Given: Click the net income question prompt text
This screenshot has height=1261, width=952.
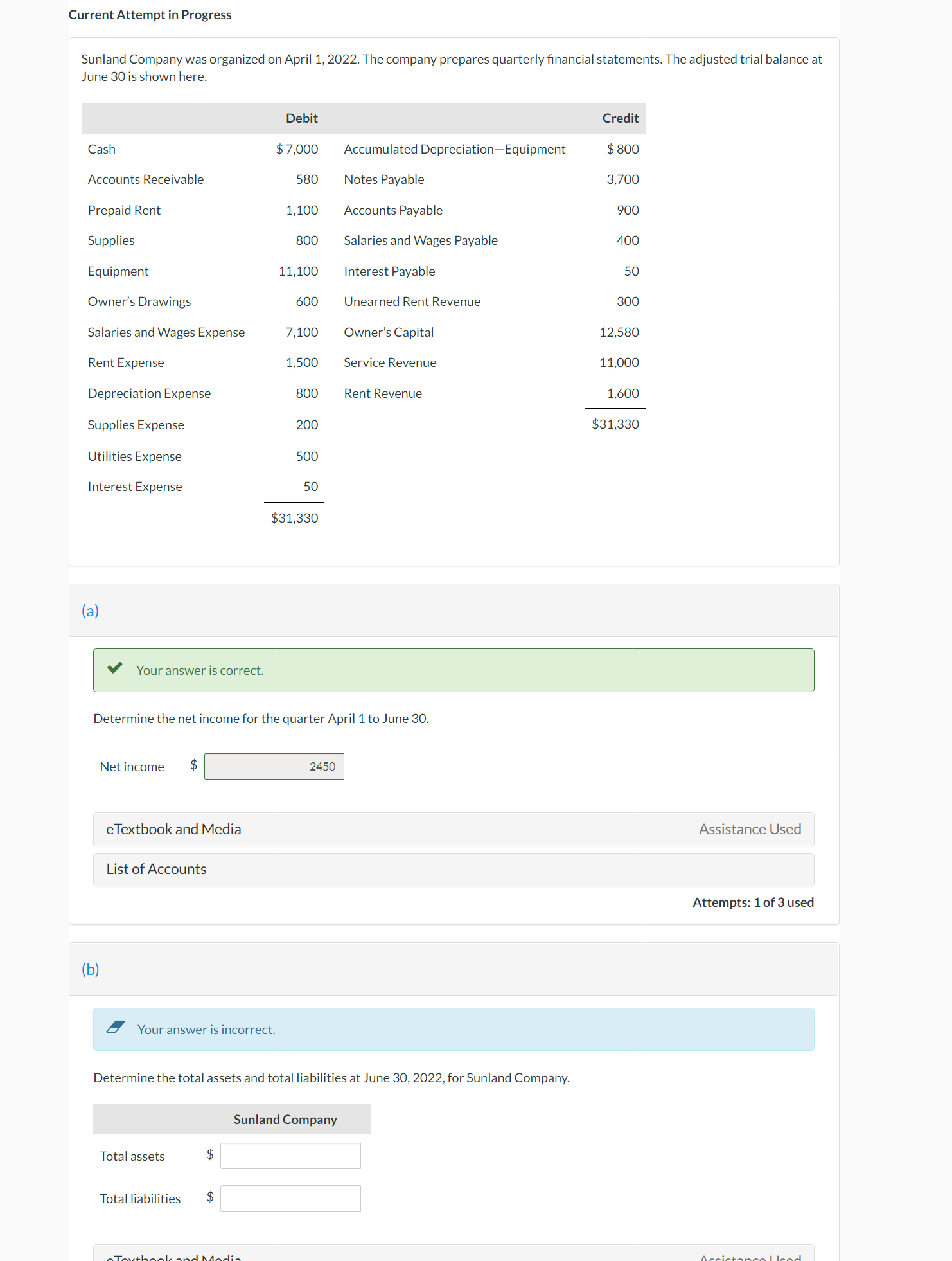Looking at the screenshot, I should 261,719.
